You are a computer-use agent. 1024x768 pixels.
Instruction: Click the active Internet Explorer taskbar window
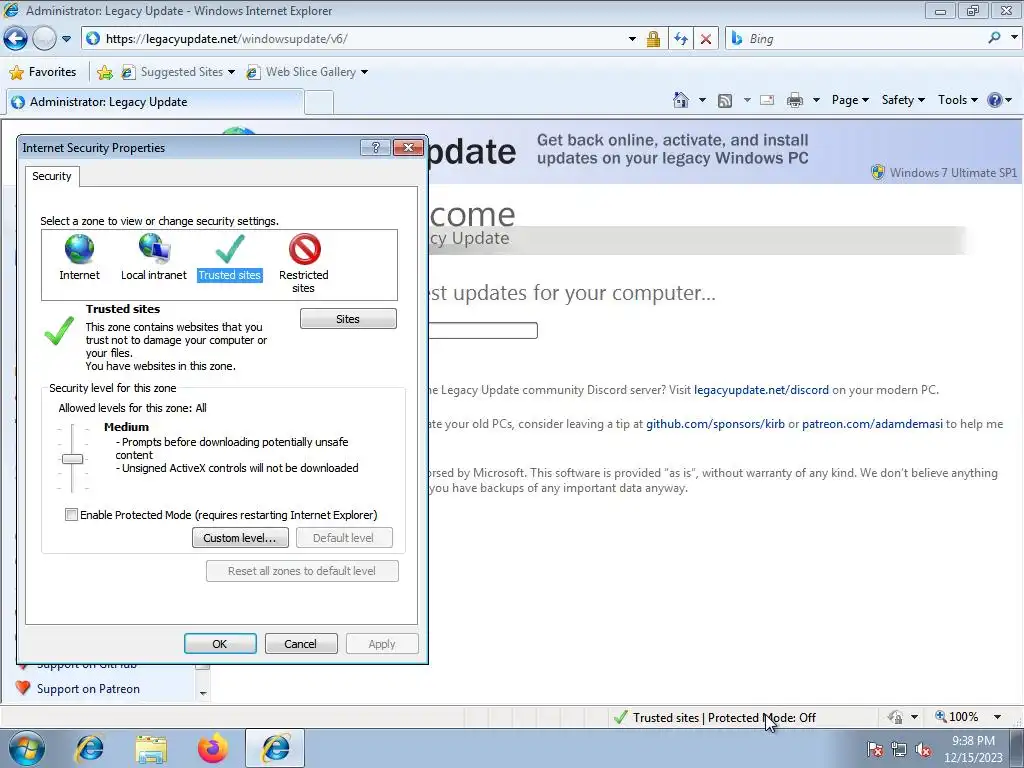coord(275,748)
